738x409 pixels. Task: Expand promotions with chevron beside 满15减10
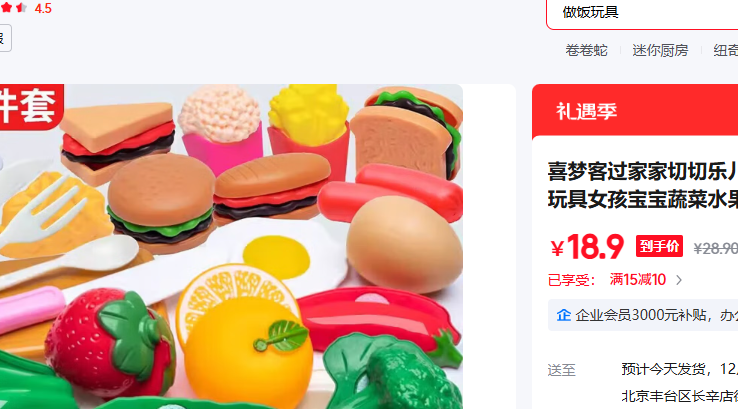[679, 280]
